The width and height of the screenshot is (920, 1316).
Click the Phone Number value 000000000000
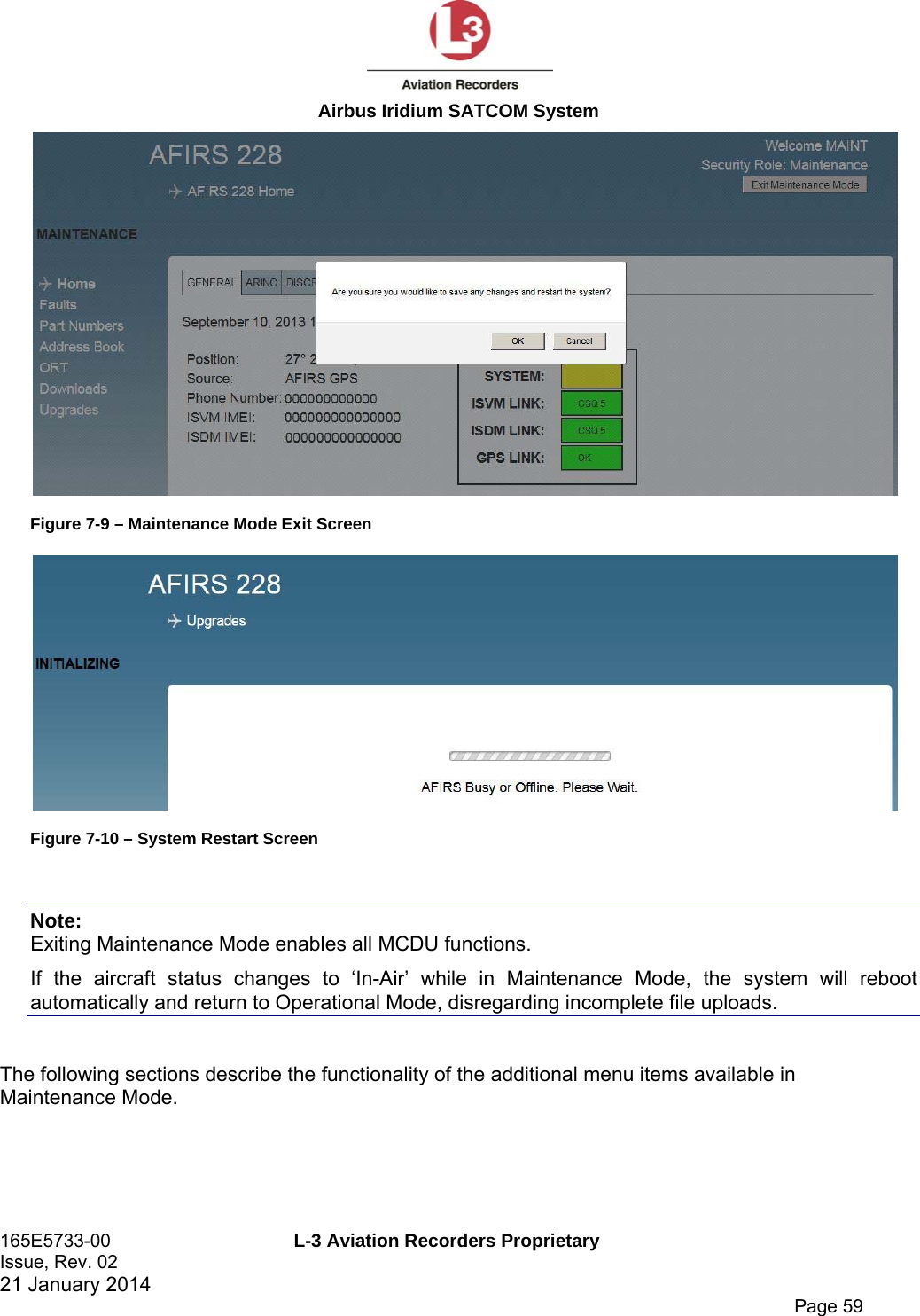coord(331,398)
